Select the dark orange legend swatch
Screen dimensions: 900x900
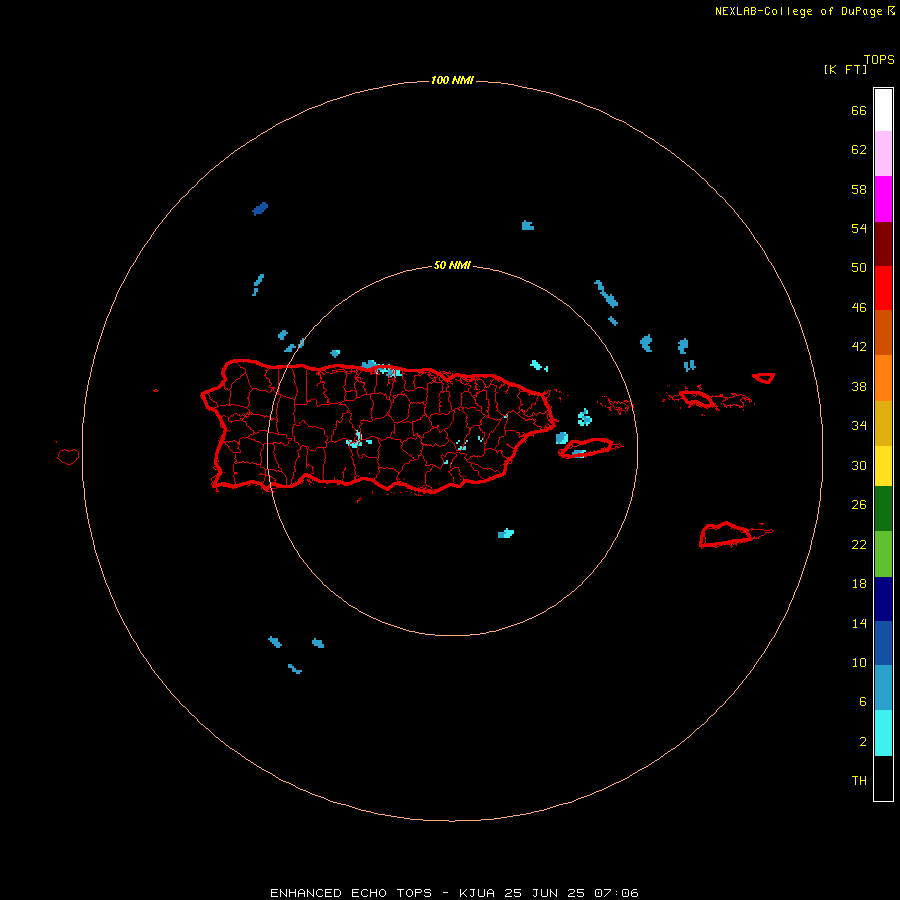(x=883, y=332)
